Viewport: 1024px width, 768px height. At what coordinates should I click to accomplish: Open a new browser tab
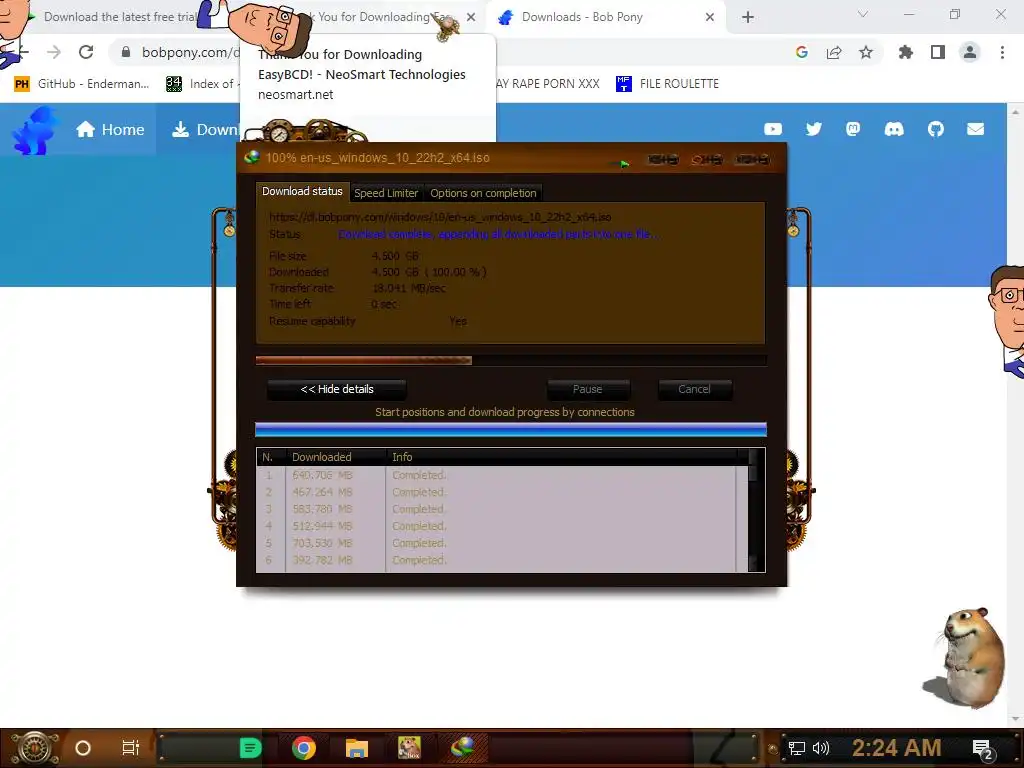click(748, 17)
